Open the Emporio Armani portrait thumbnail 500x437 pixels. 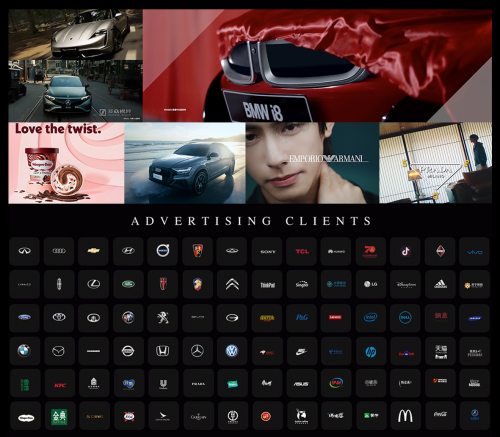coord(312,163)
